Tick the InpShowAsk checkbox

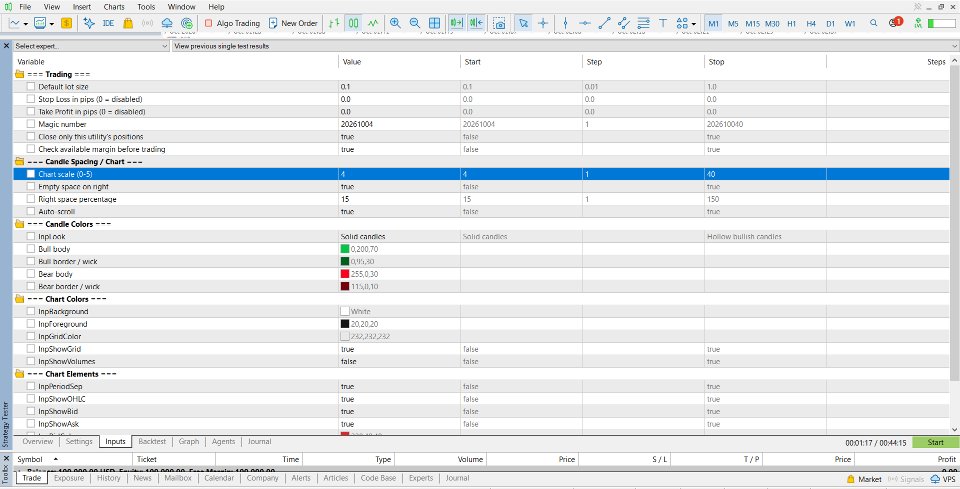[31, 424]
